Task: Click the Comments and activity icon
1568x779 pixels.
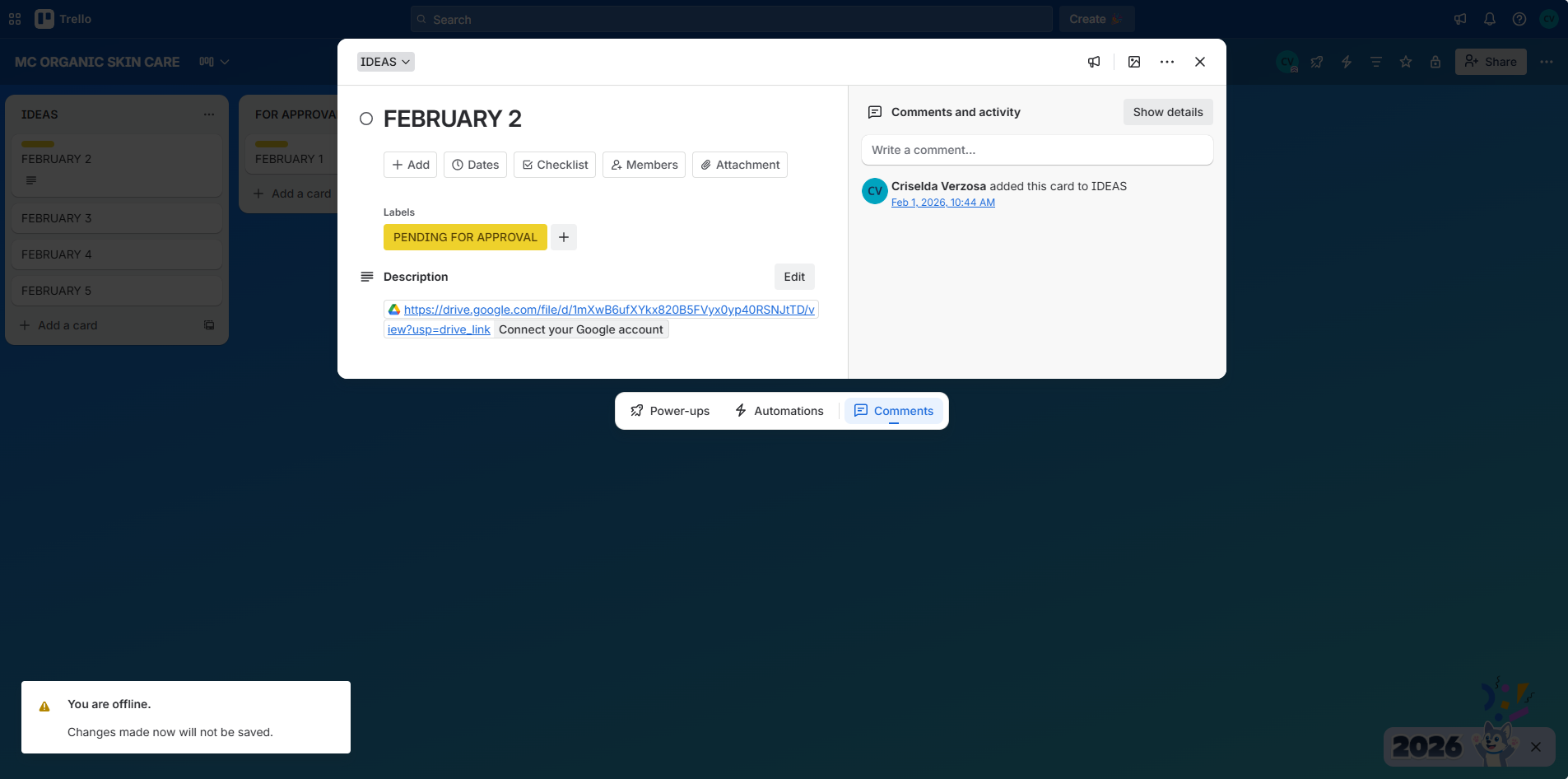Action: [875, 112]
